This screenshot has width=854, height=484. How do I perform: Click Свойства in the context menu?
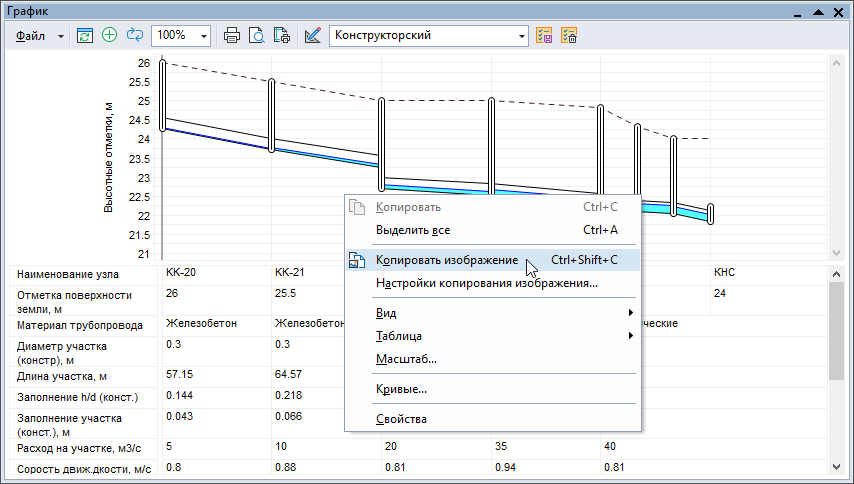[401, 418]
